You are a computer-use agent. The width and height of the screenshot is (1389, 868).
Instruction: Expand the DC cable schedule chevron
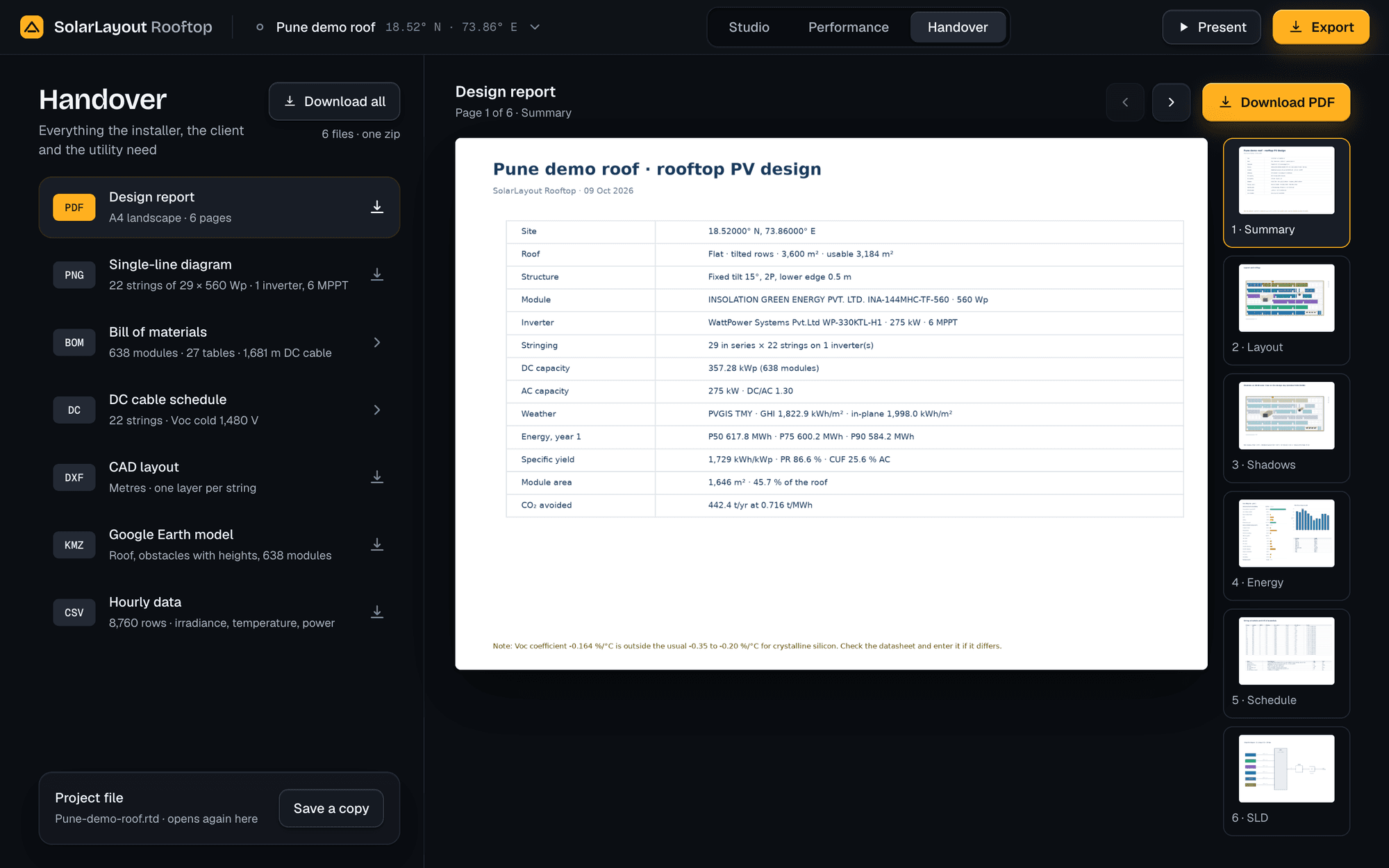click(377, 410)
